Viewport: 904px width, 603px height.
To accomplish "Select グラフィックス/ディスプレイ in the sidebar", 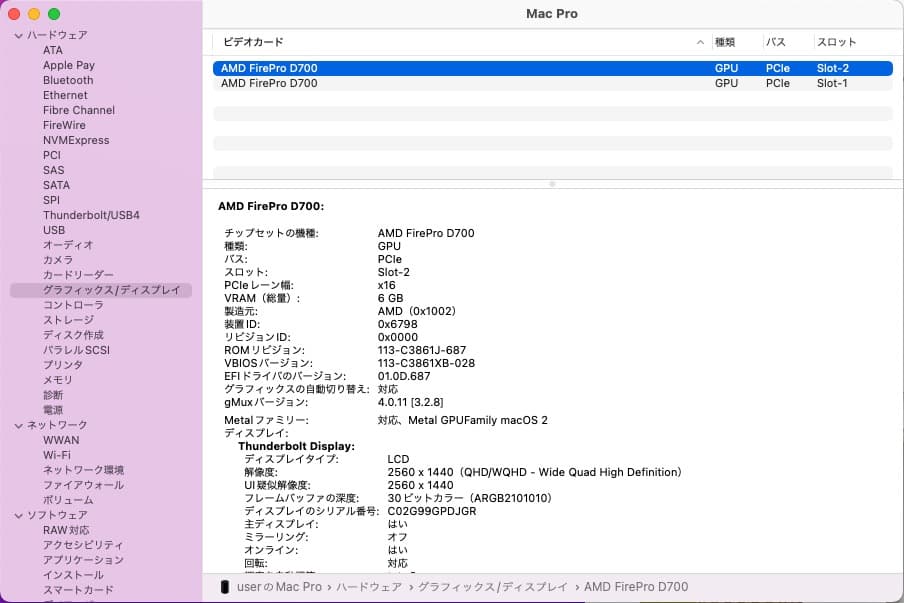I will (x=101, y=290).
